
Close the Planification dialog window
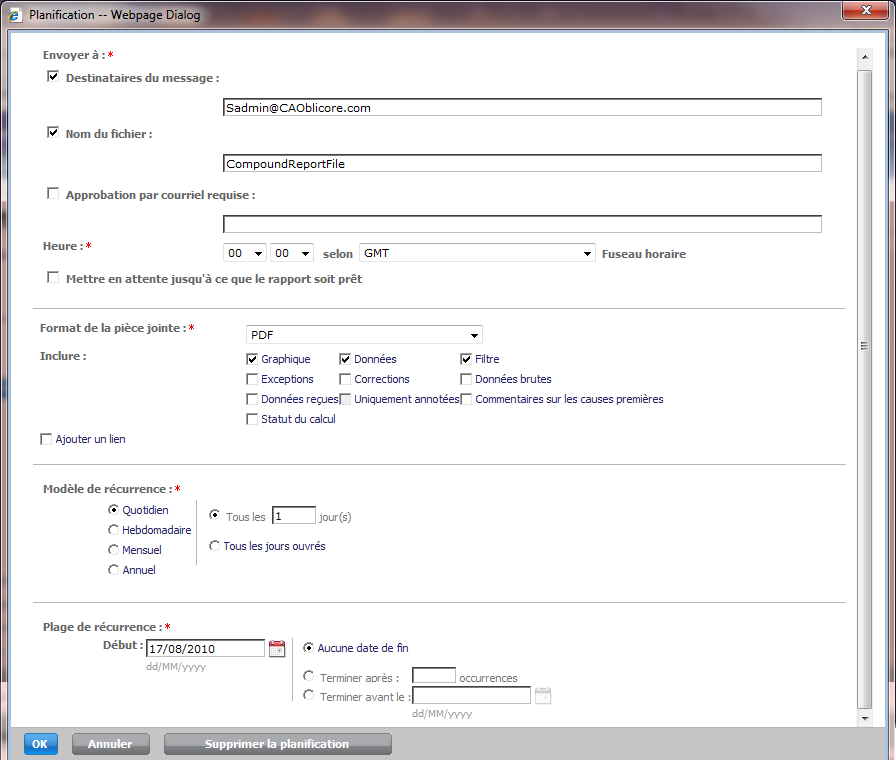tap(866, 10)
